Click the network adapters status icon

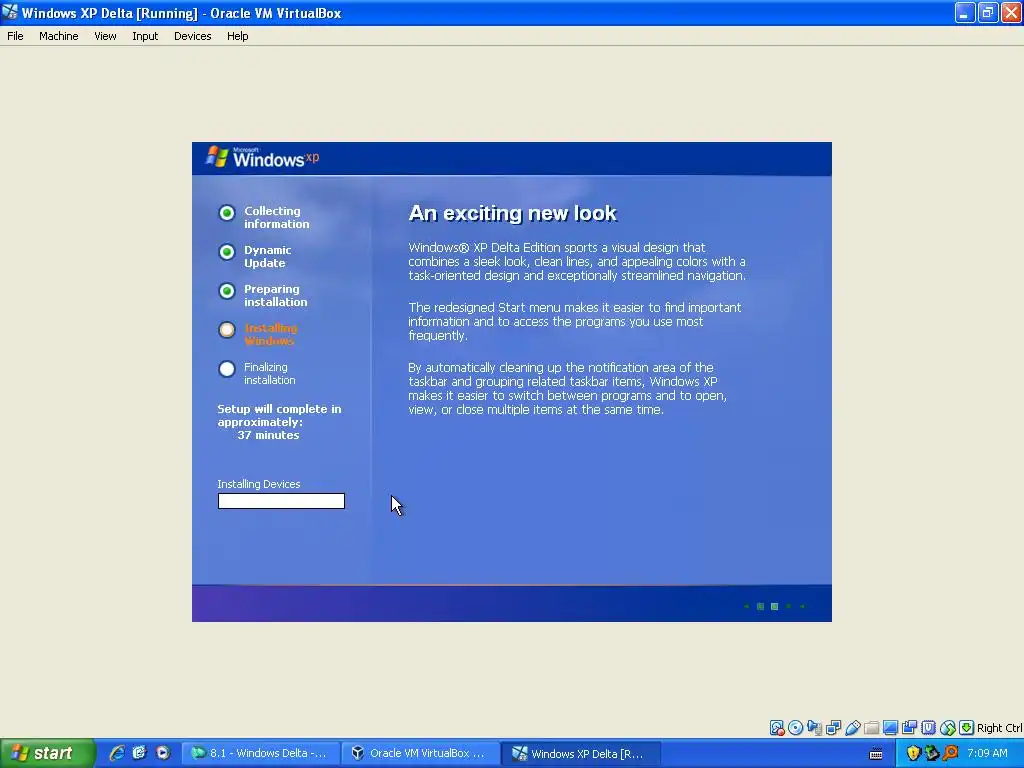point(833,728)
